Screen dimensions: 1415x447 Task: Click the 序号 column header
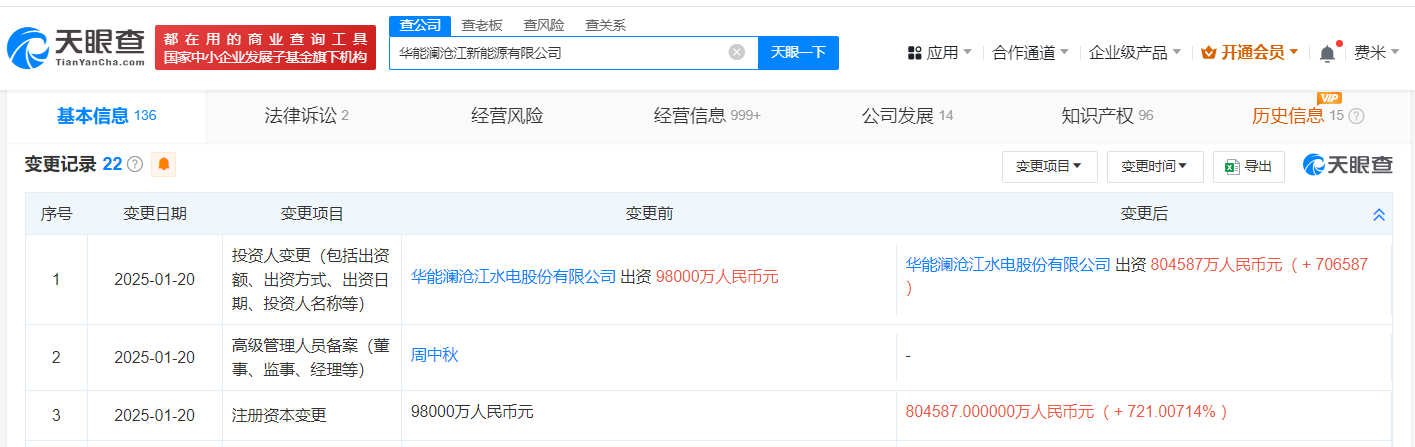(56, 214)
